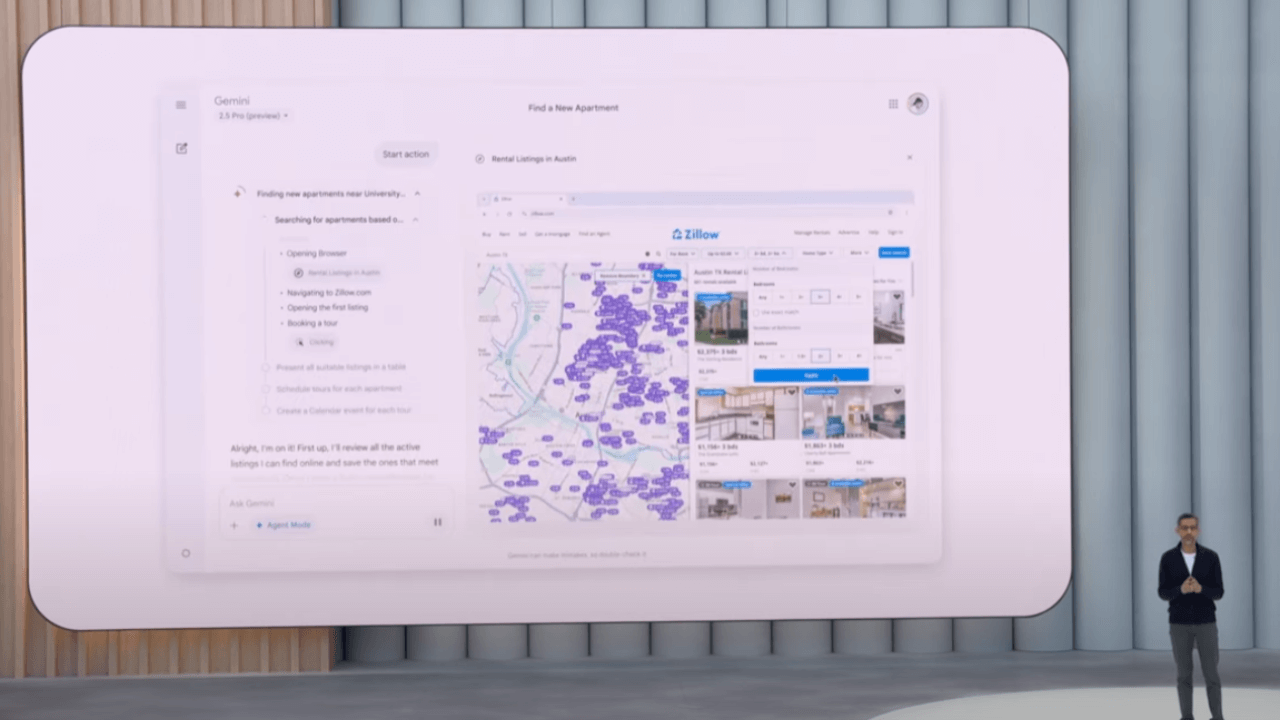Save the kitchen photo listing with its heart
Screen dimensions: 1280x720
pos(791,392)
